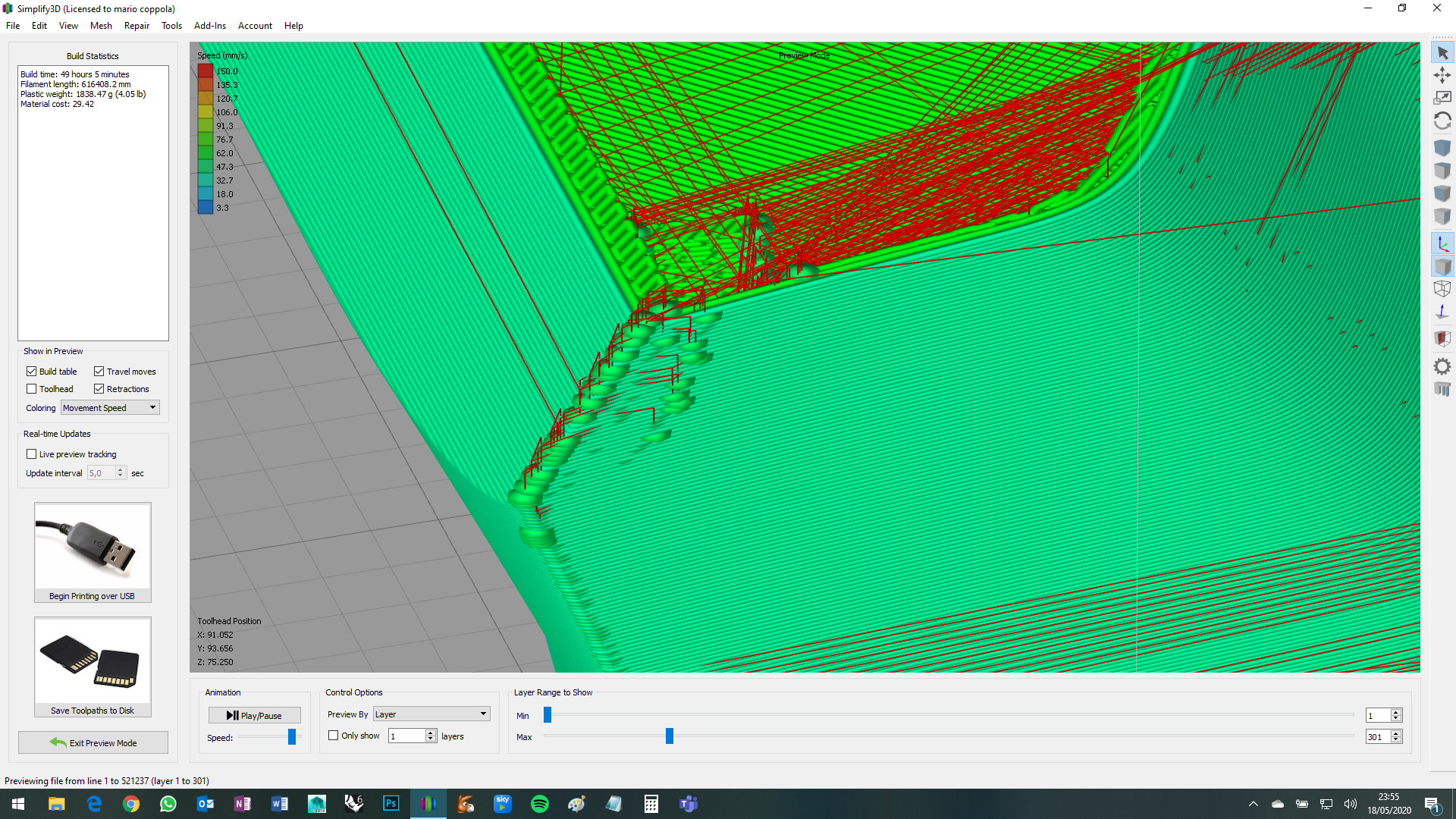Decrease the Max layer stepper value
The width and height of the screenshot is (1456, 819).
tap(1396, 740)
